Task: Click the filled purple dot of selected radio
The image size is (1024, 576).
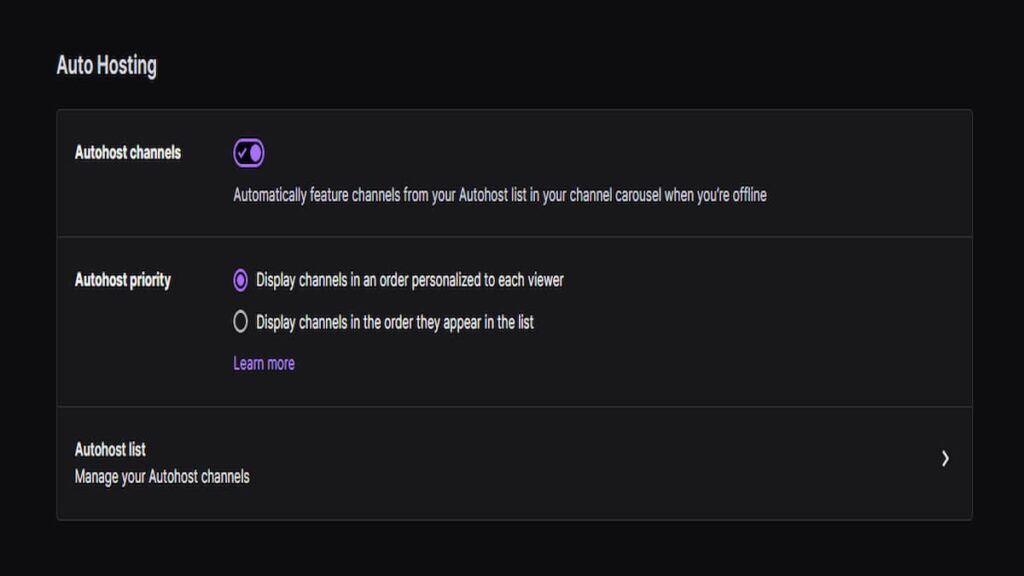Action: 240,280
